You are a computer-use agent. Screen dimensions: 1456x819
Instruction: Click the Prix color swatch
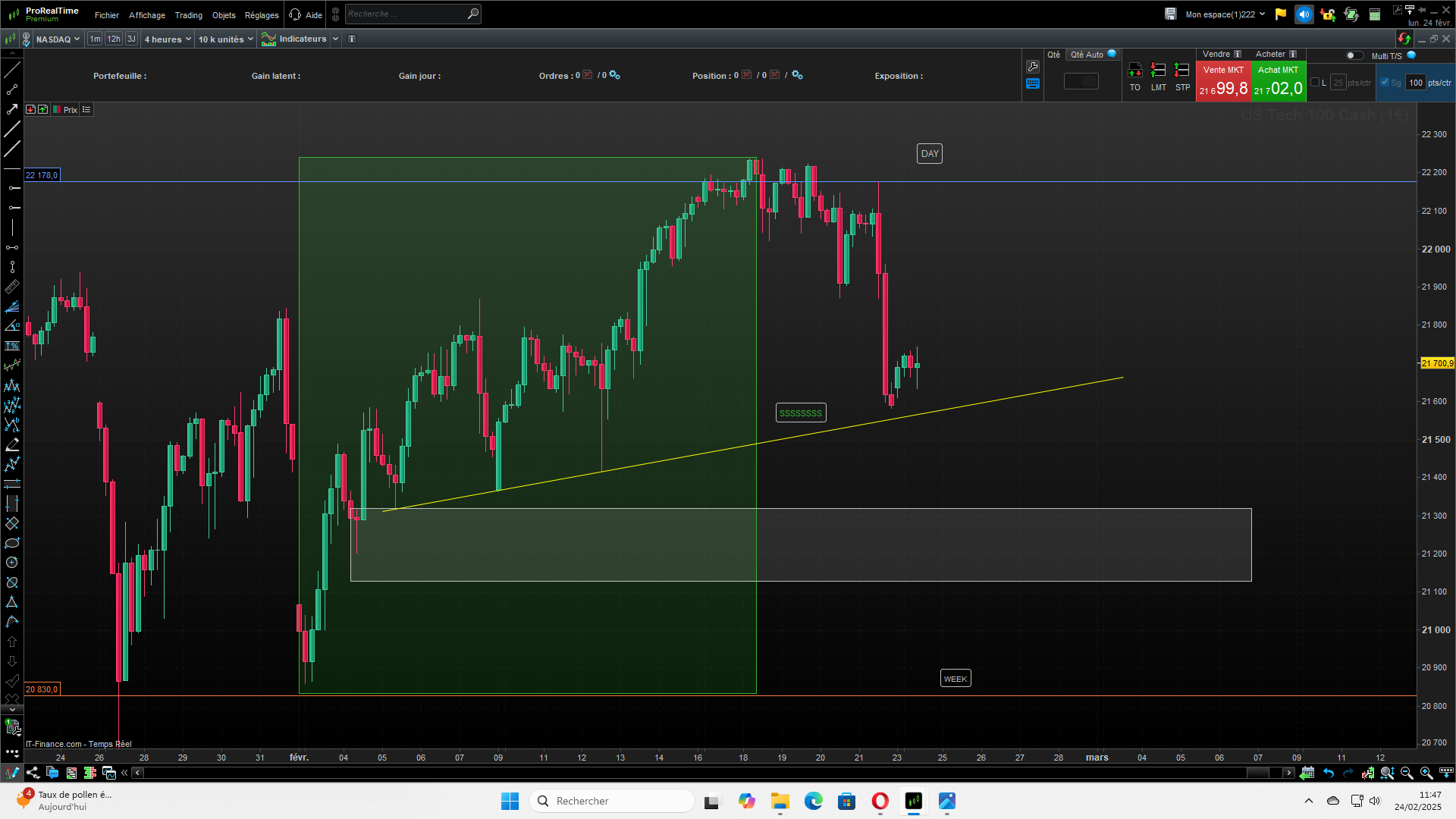coord(57,110)
